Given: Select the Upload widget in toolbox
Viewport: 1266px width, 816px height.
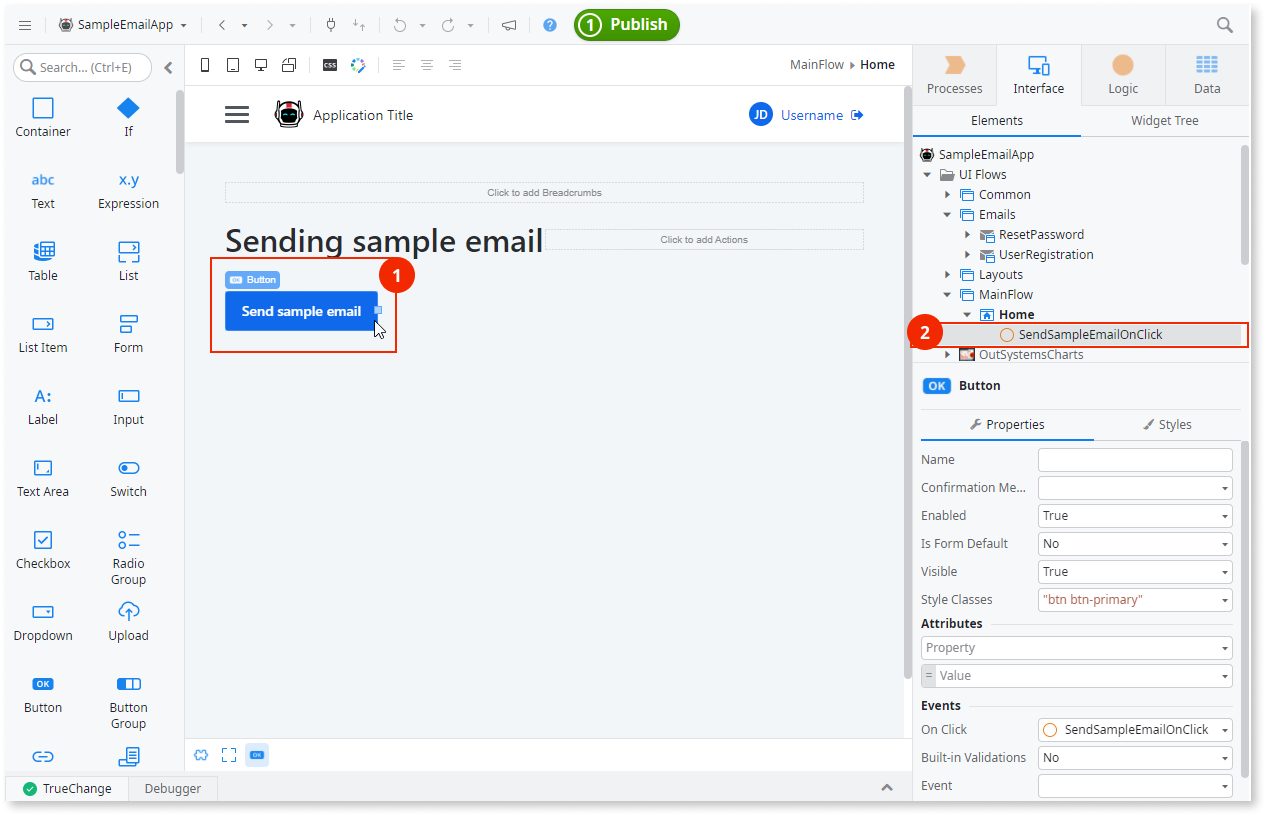Looking at the screenshot, I should tap(128, 621).
